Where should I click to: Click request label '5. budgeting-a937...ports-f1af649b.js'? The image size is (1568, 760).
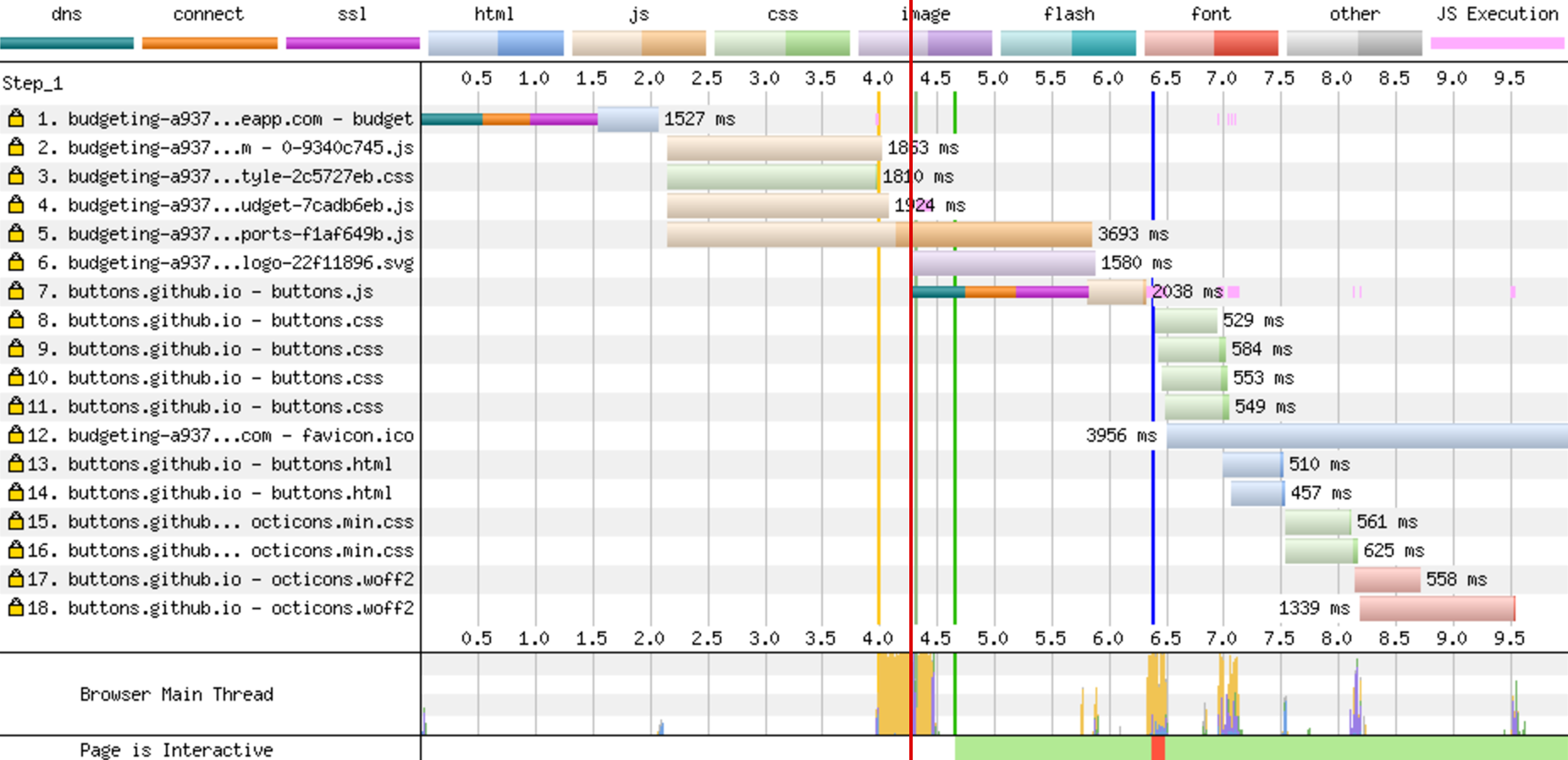click(225, 234)
